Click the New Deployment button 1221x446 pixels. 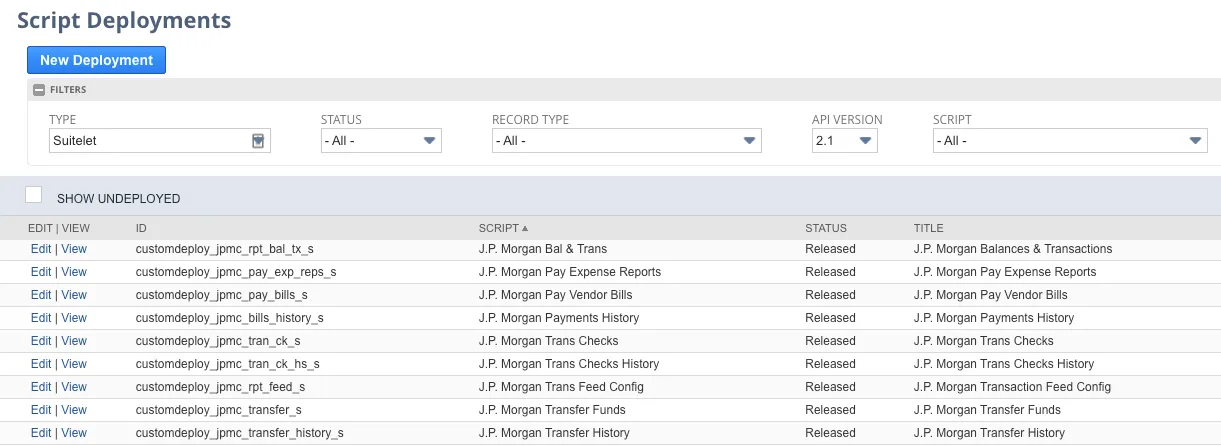96,60
